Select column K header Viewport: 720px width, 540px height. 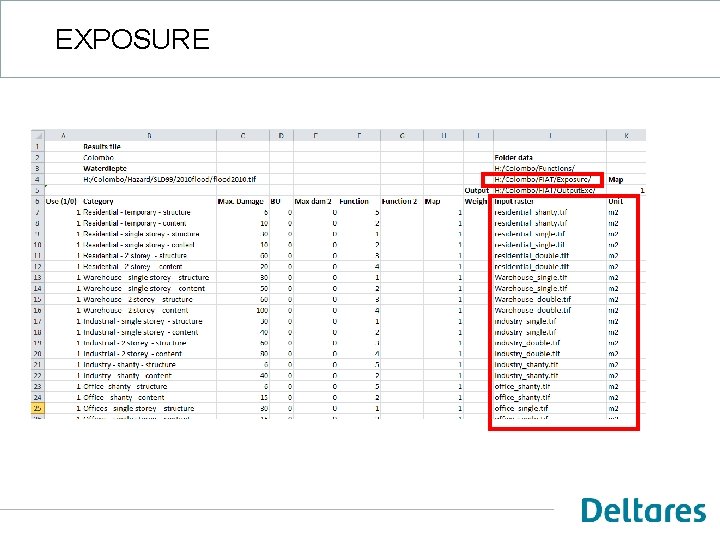coord(626,135)
